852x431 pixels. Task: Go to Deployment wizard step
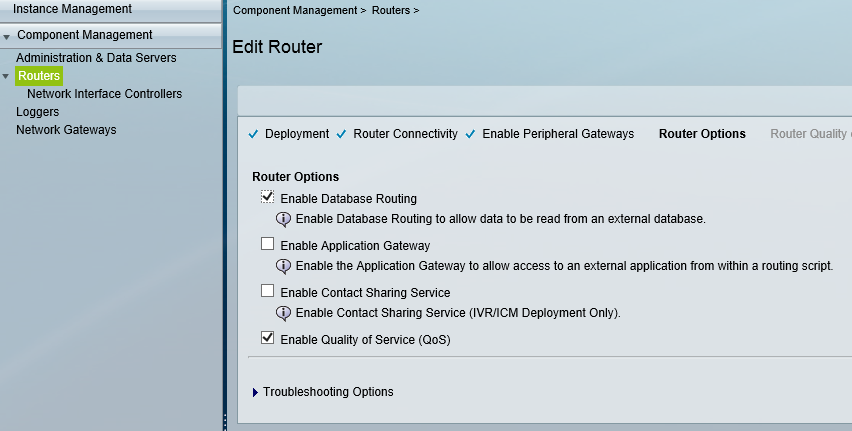pos(297,134)
